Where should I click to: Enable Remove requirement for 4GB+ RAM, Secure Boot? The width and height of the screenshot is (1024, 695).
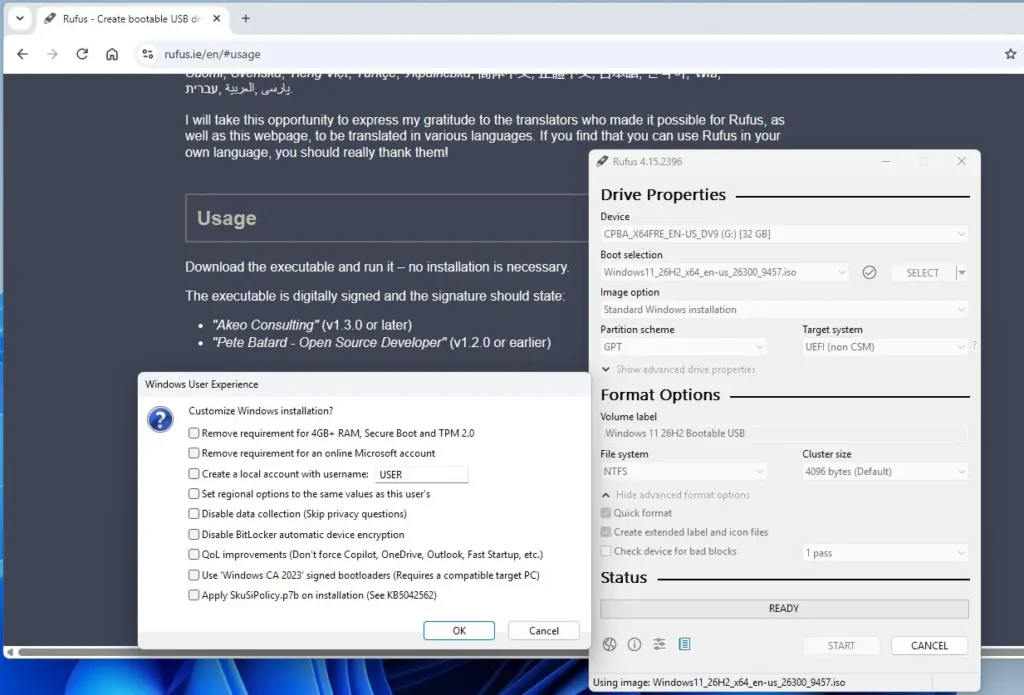(194, 433)
